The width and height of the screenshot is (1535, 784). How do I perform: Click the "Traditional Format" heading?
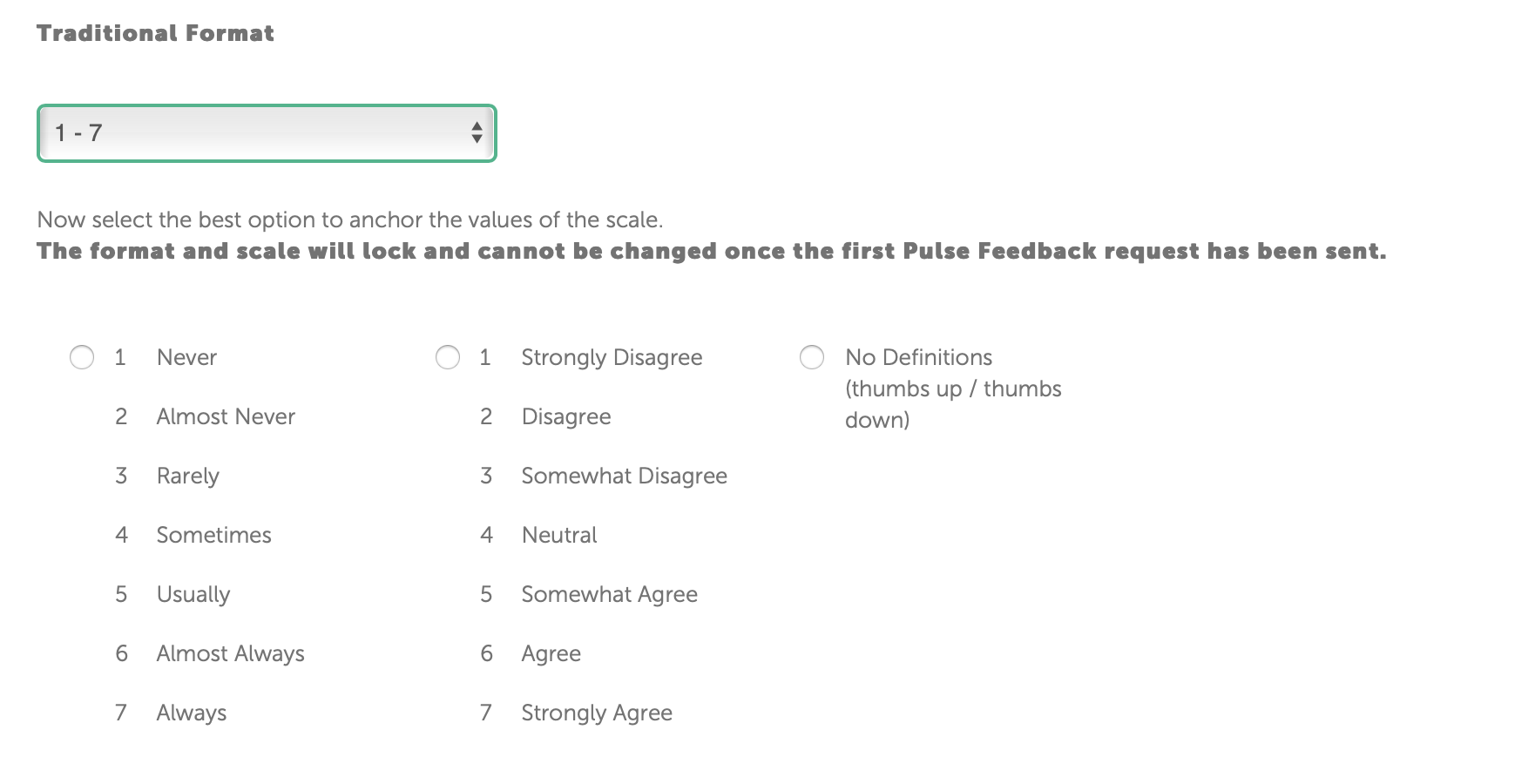[155, 33]
